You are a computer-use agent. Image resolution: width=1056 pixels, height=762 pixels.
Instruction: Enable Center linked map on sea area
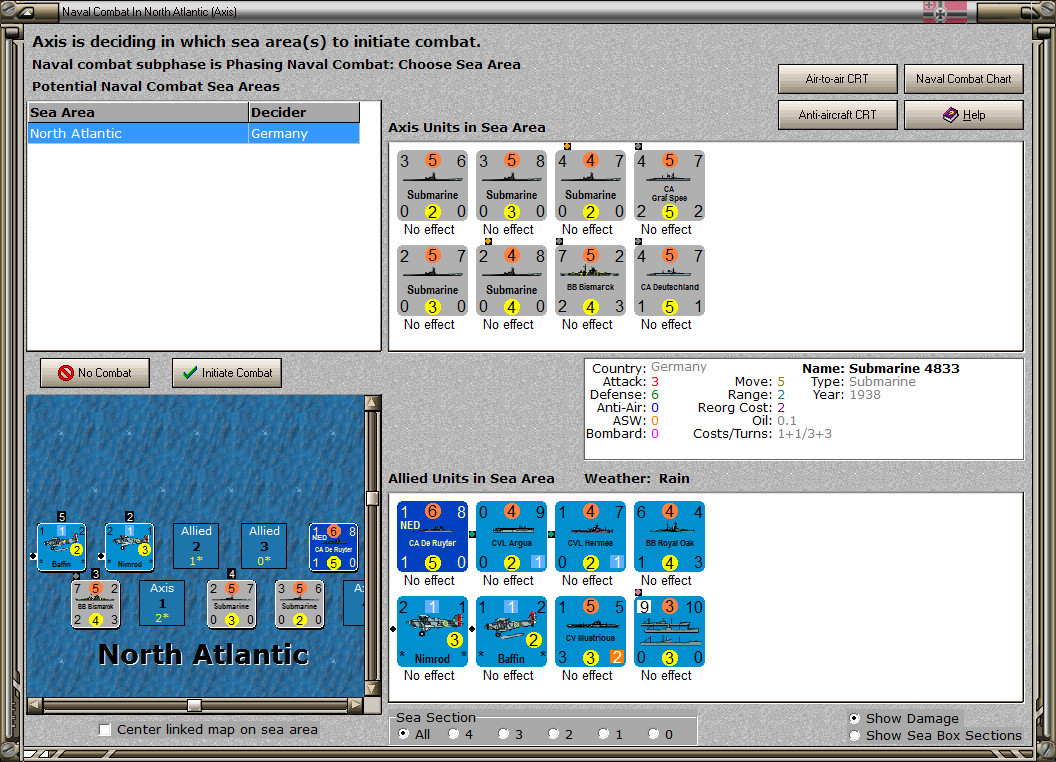(x=104, y=730)
